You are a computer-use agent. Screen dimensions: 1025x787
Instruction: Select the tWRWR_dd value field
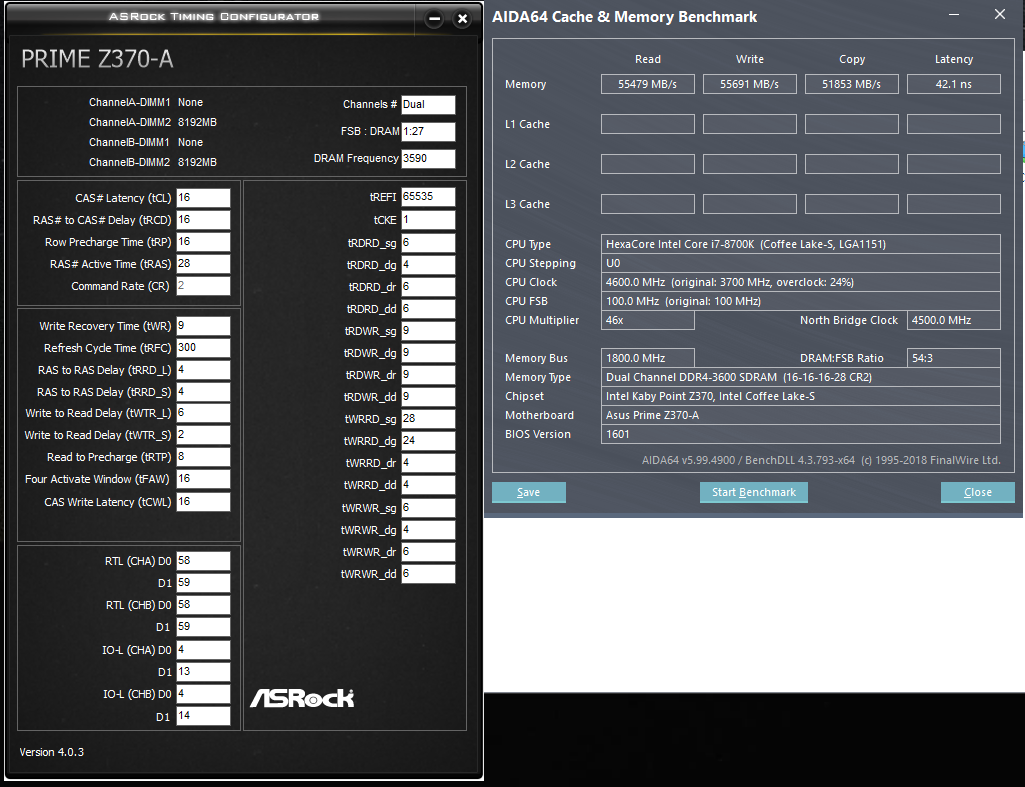pos(428,574)
